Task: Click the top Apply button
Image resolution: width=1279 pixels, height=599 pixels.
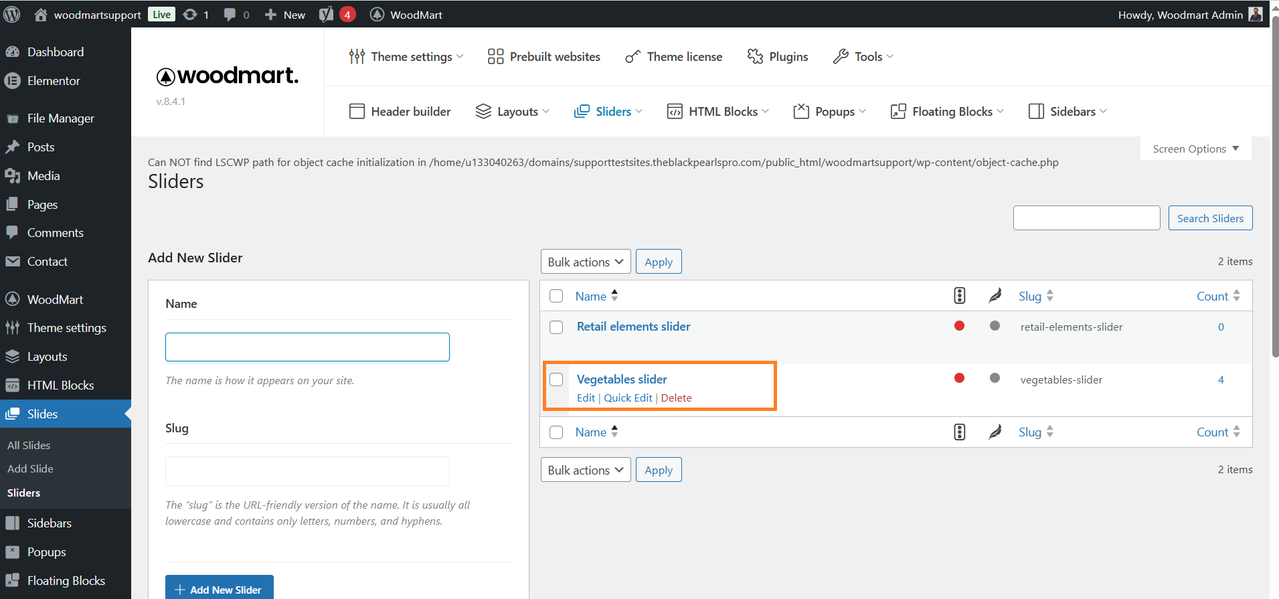Action: click(658, 262)
